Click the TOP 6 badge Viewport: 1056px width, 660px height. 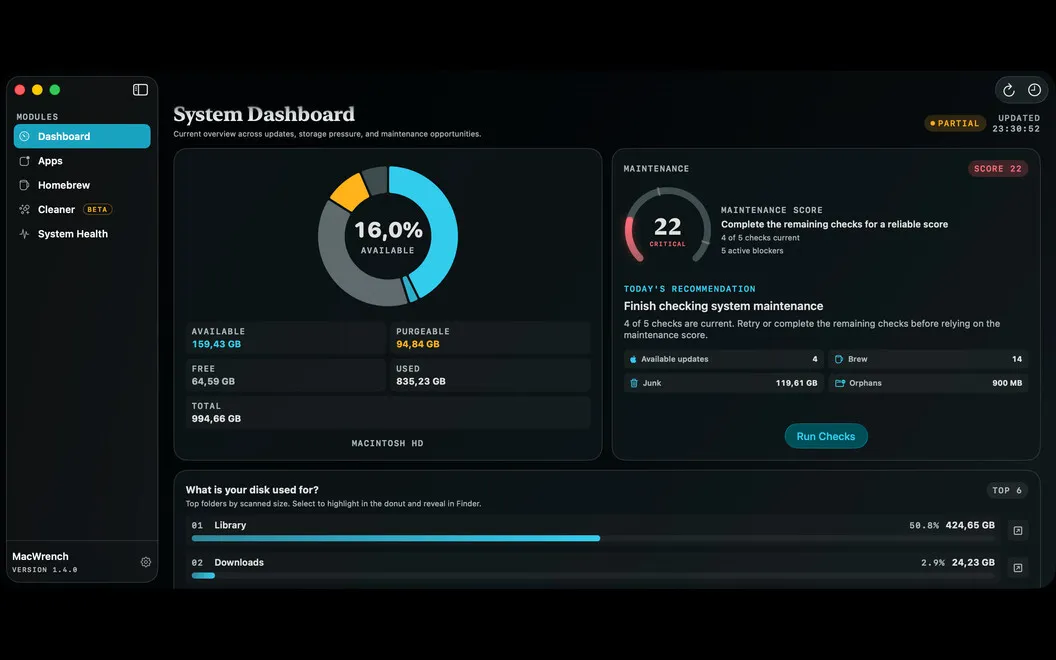1007,490
